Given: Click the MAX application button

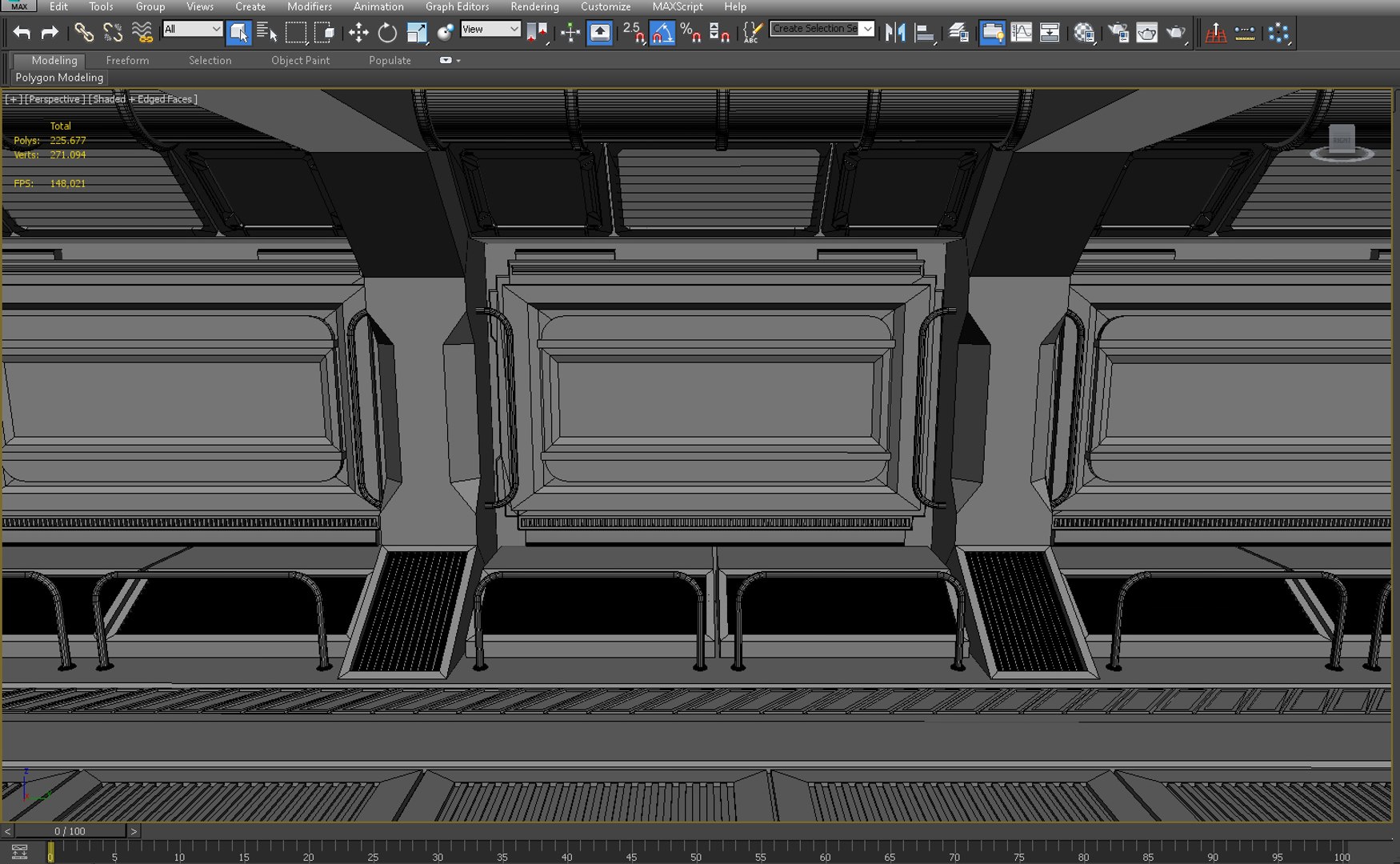Looking at the screenshot, I should [18, 6].
